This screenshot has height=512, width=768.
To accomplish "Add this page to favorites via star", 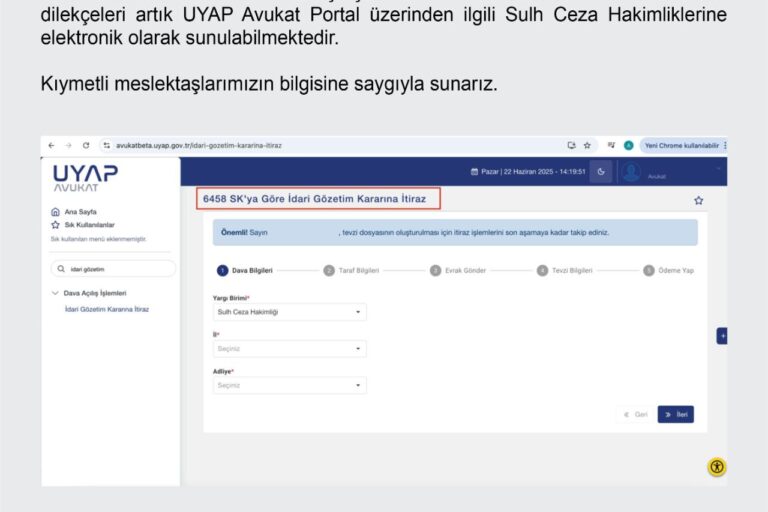I will coord(698,200).
